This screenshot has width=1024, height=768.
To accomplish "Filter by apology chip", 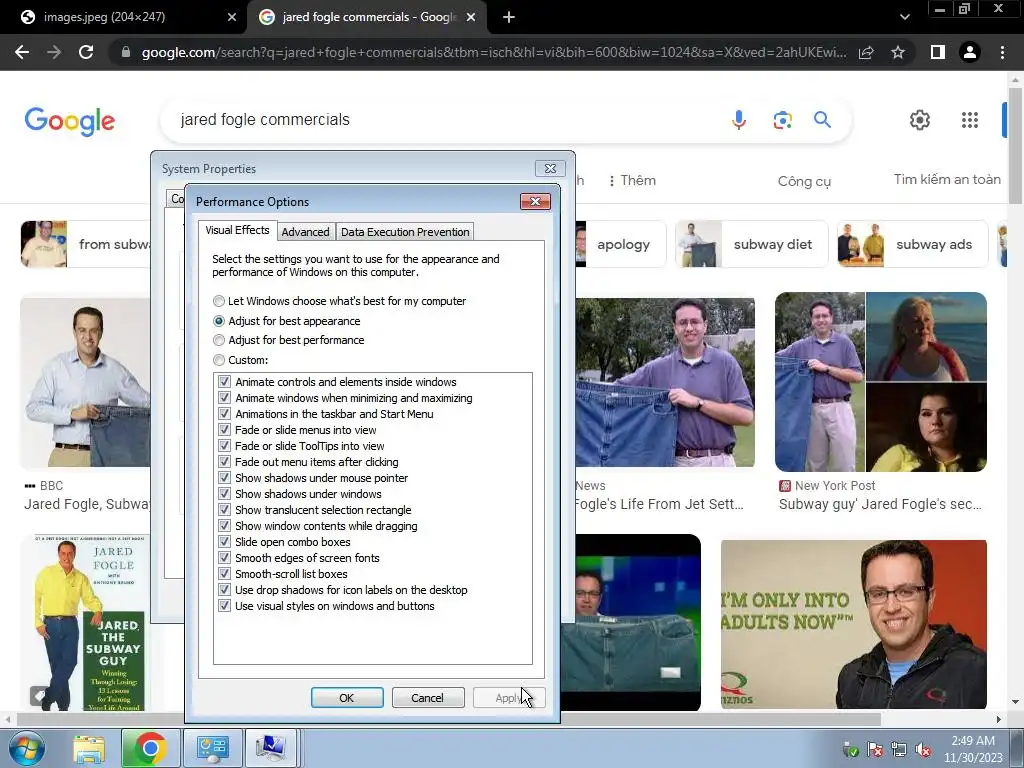I will tap(620, 244).
